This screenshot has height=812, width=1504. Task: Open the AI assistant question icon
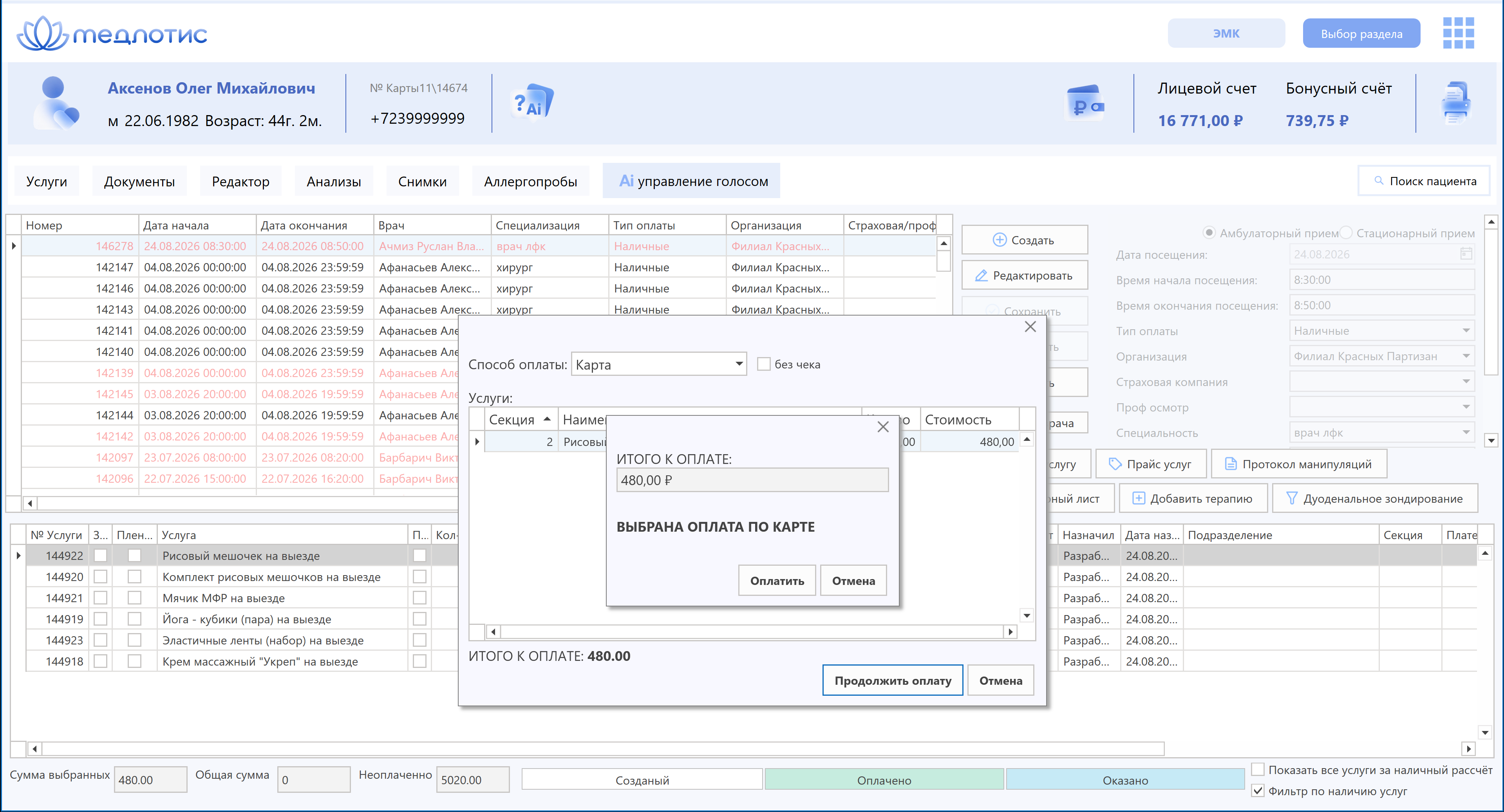click(532, 103)
